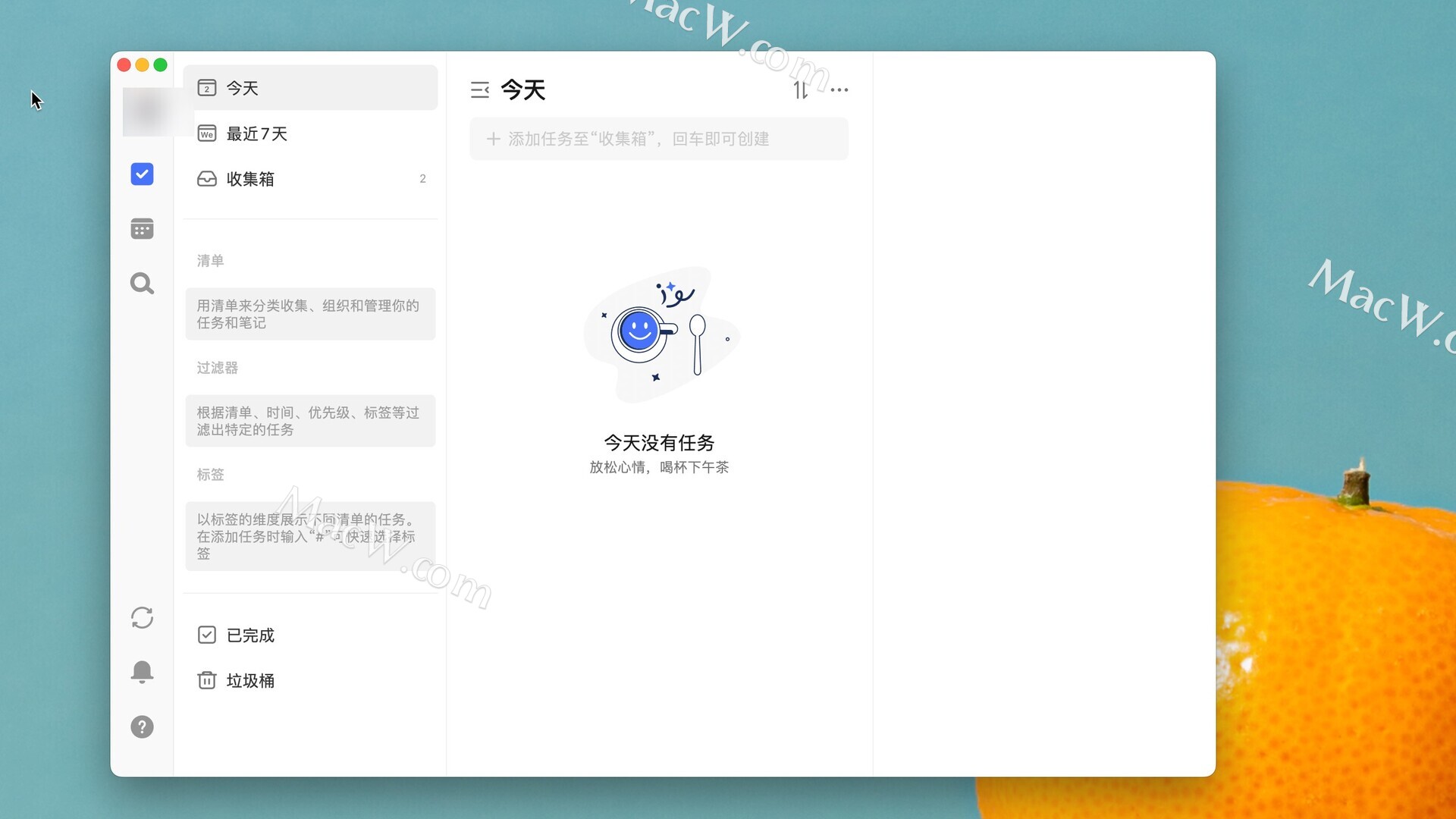This screenshot has height=819, width=1456.
Task: Click the 今天 title in main panel
Action: coord(523,90)
